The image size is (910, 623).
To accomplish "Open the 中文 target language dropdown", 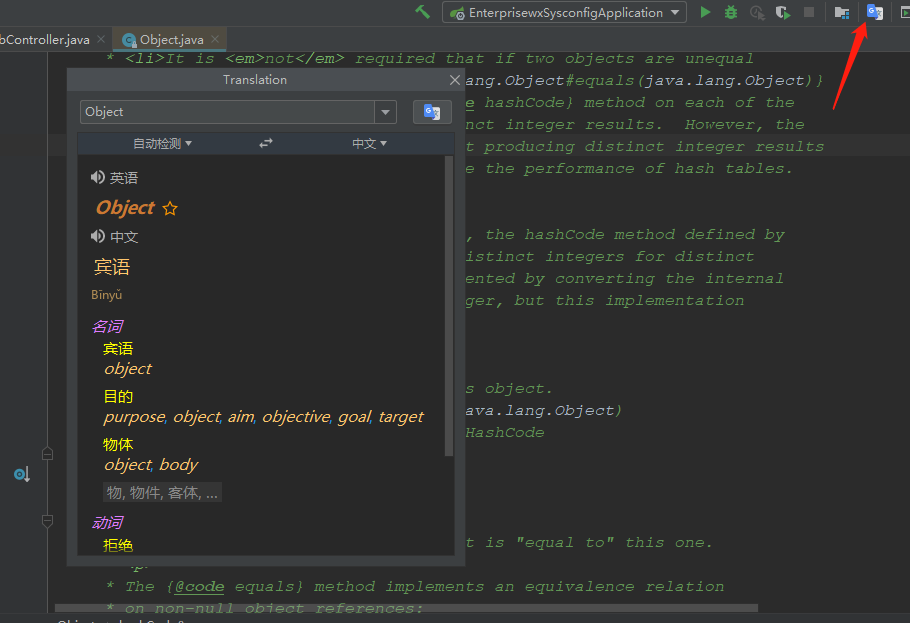I will pos(369,143).
